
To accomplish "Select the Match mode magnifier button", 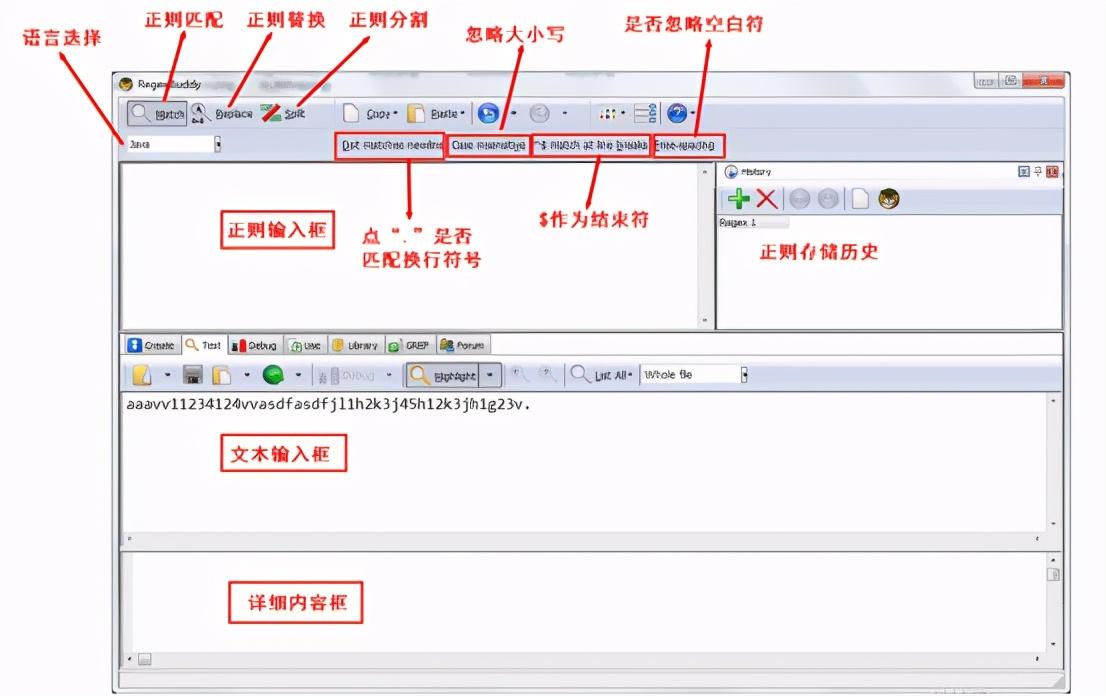I will point(157,114).
